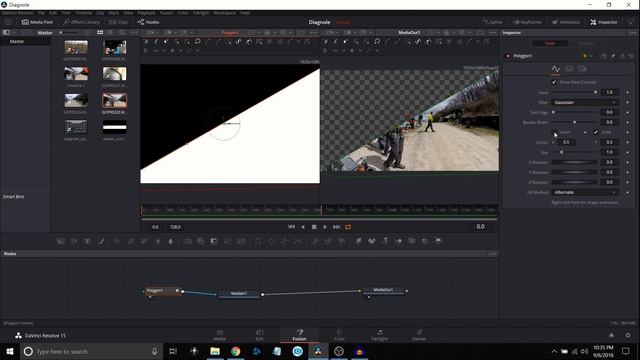This screenshot has width=640, height=360.
Task: Select the first clip thumbnail in Media Pool
Action: click(76, 47)
